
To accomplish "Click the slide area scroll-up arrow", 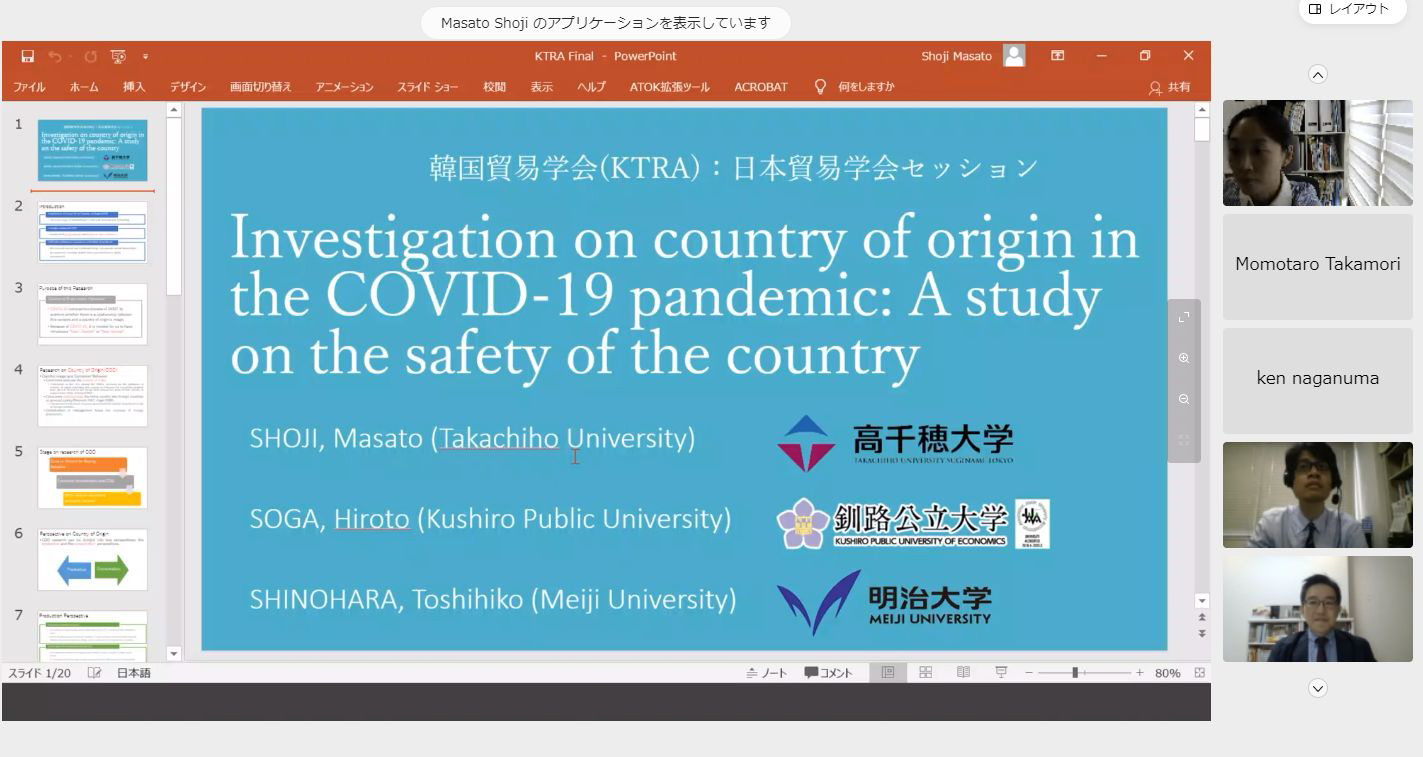I will pos(1202,109).
